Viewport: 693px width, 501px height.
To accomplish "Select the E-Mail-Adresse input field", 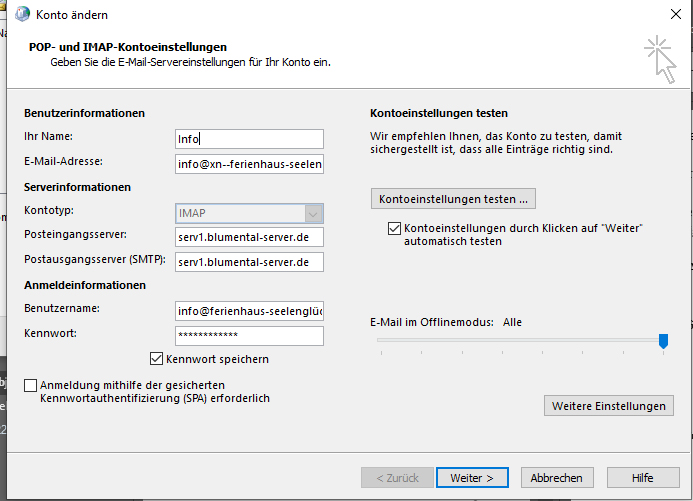I will pyautogui.click(x=249, y=164).
